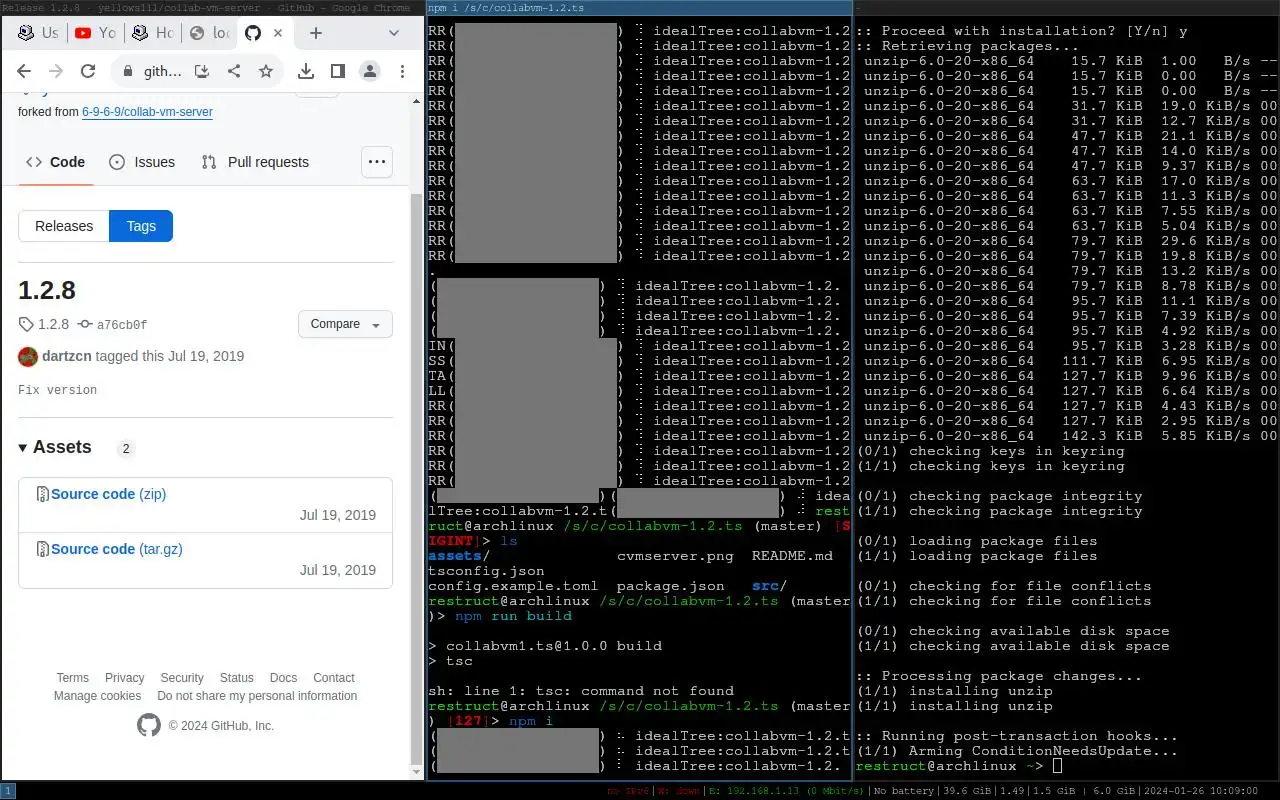Screen dimensions: 1280x800
Task: Open the Contact footer link
Action: [334, 678]
